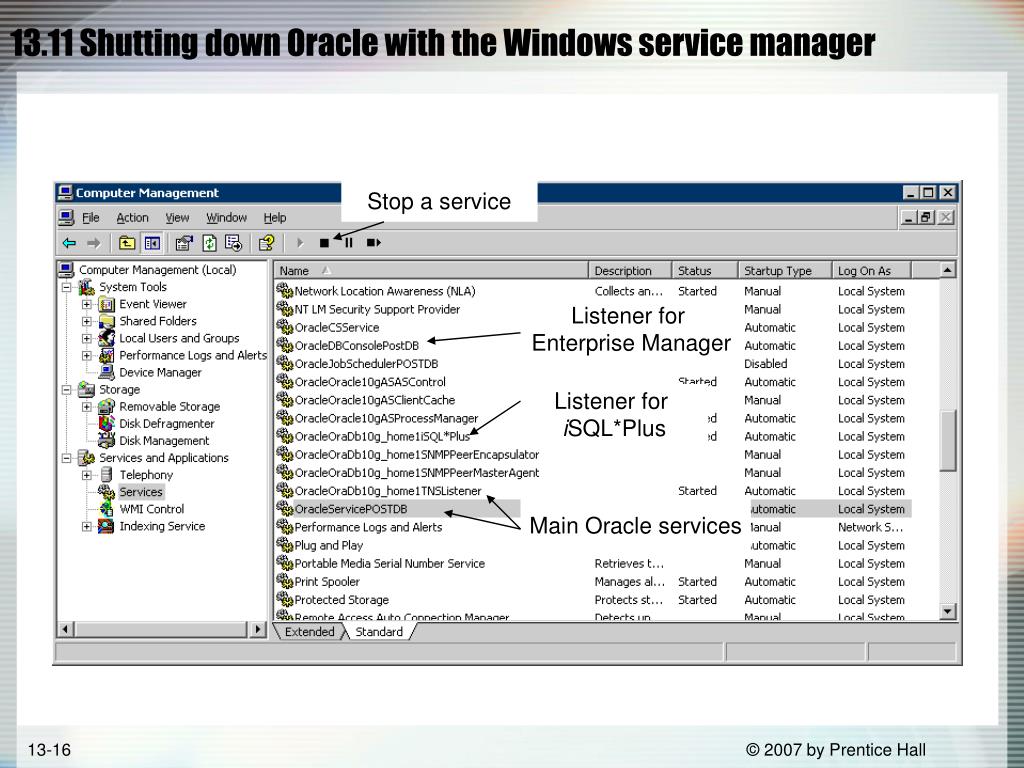Click the Forward arrow toolbar icon

[x=93, y=243]
